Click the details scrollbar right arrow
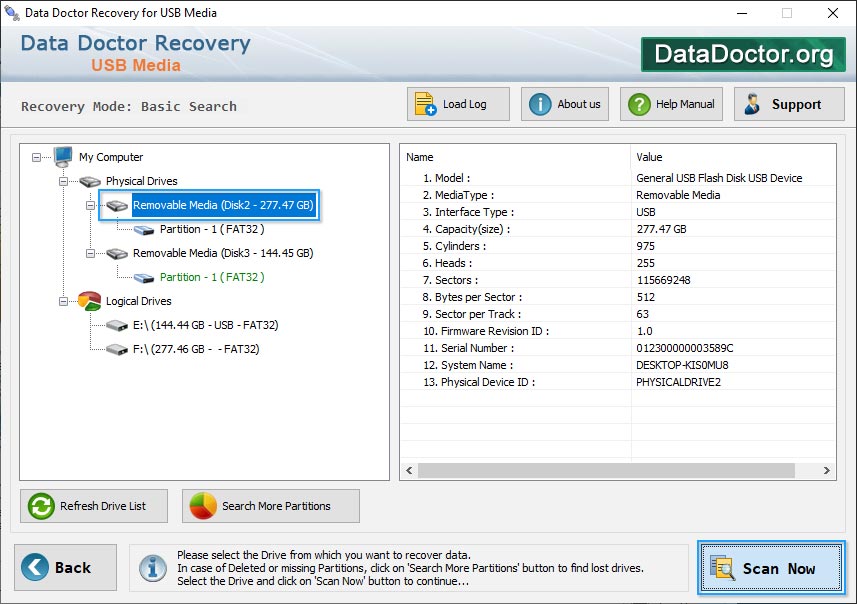Image resolution: width=857 pixels, height=604 pixels. 827,470
